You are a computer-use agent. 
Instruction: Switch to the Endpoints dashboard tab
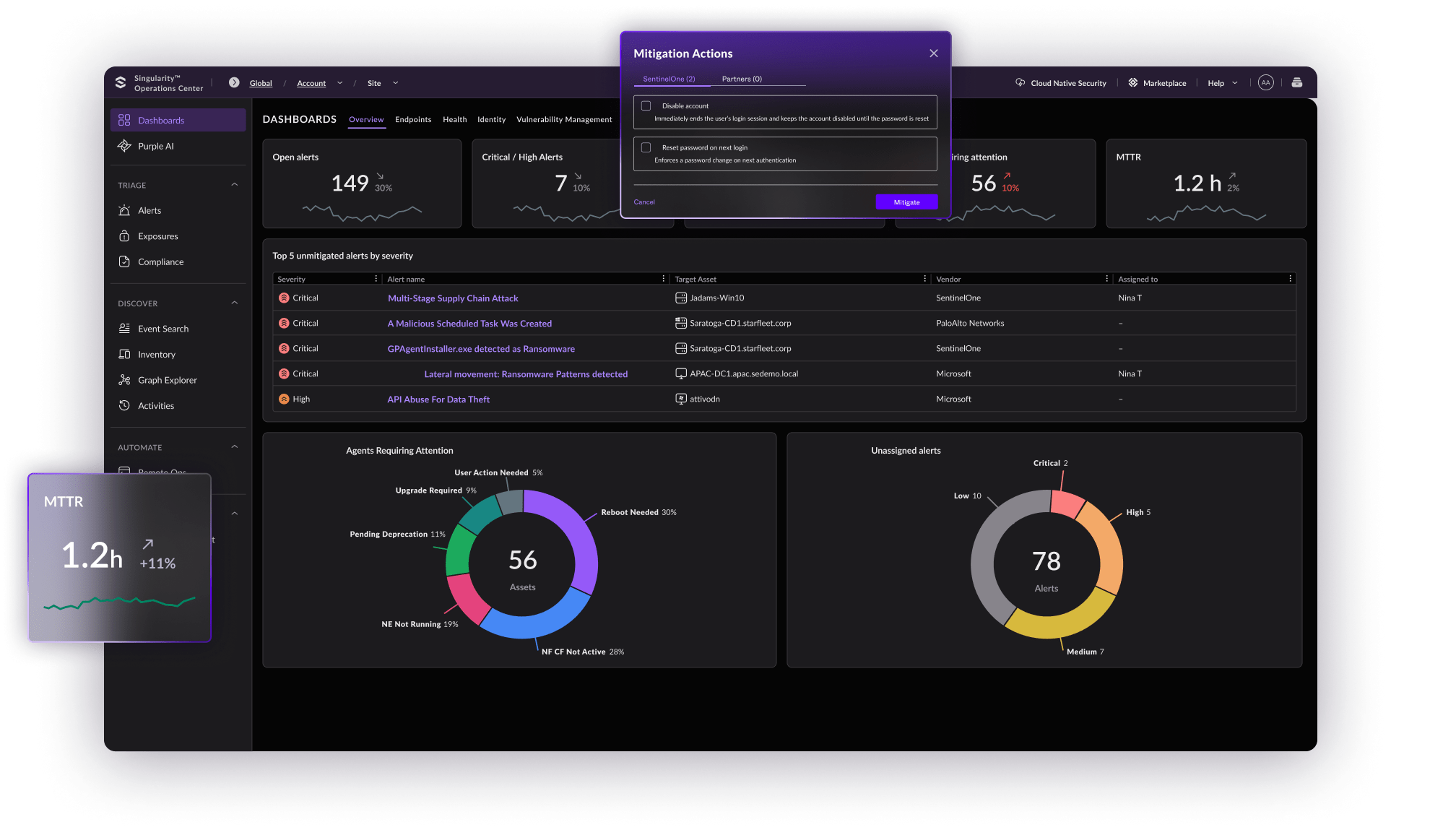(413, 120)
